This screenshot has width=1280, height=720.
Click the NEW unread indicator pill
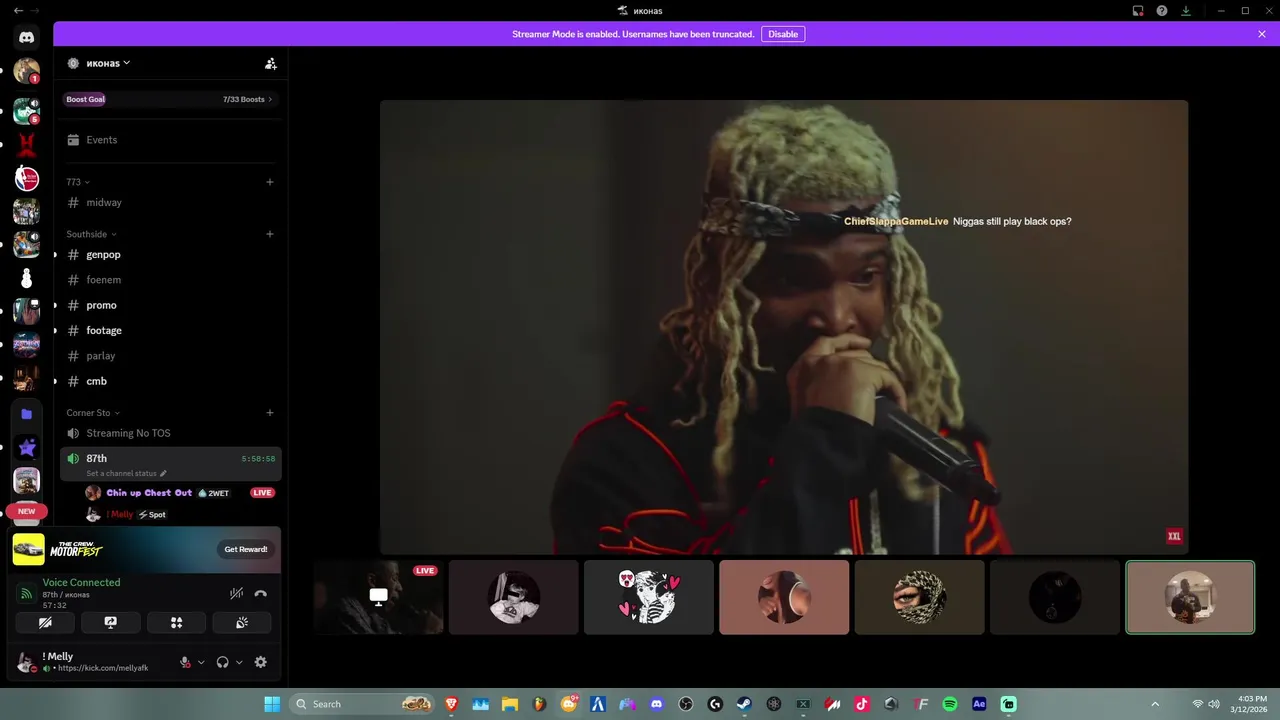pos(27,511)
